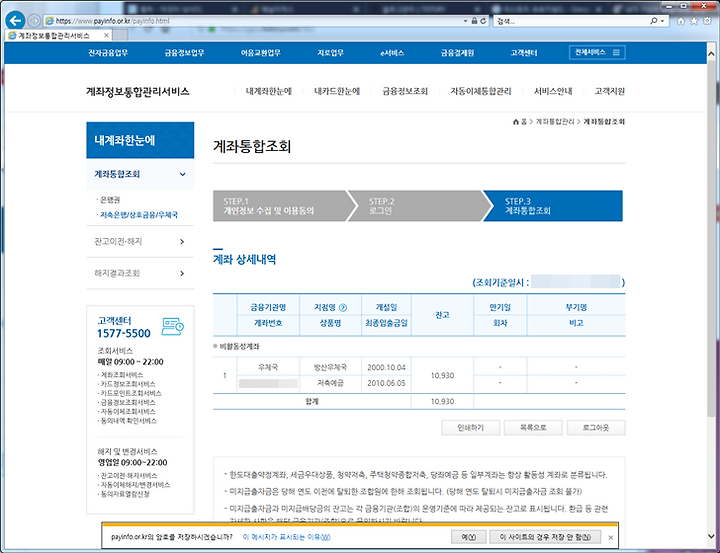Open the e서비스 top menu
This screenshot has height=553, width=720.
pos(392,53)
